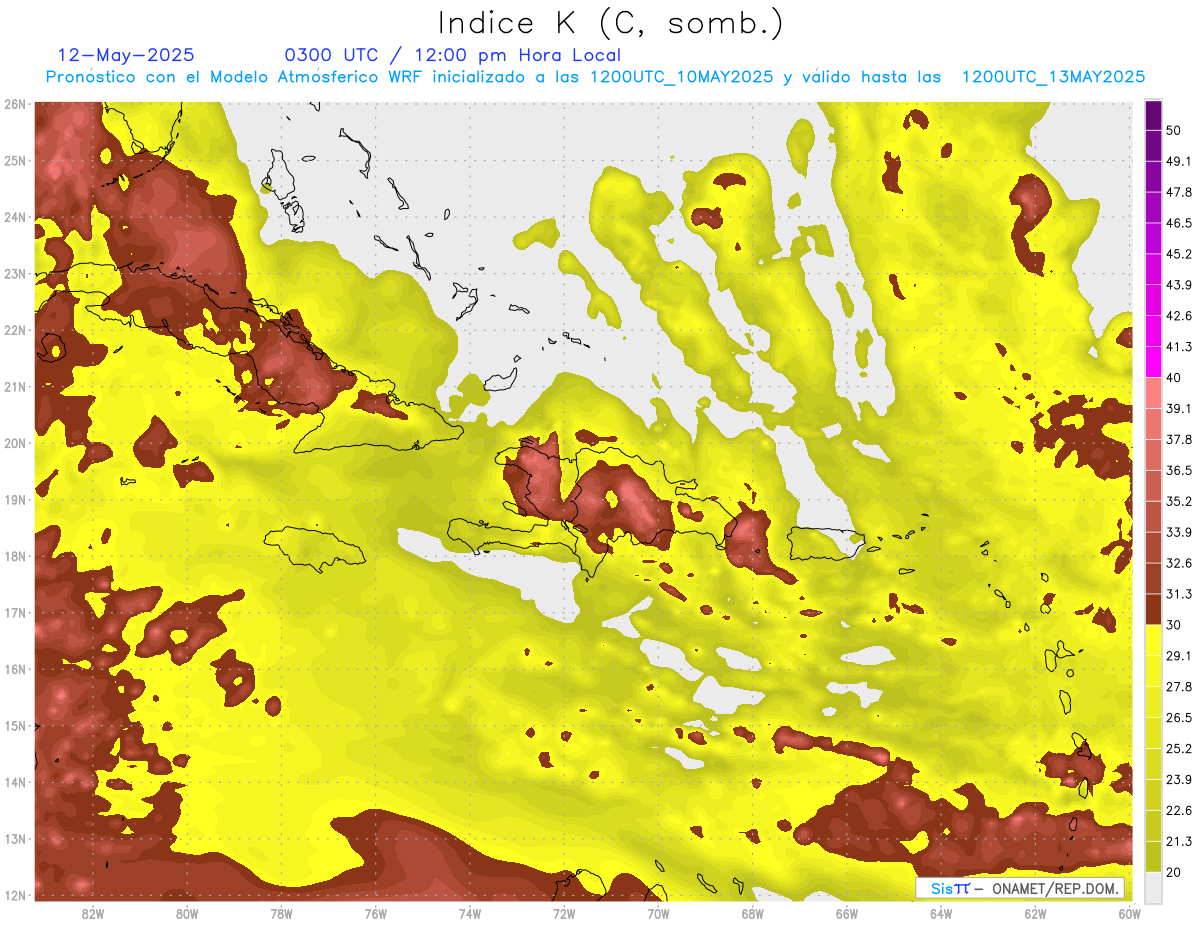This screenshot has width=1200, height=927.
Task: Click the latitude label "13N"
Action: tap(15, 839)
